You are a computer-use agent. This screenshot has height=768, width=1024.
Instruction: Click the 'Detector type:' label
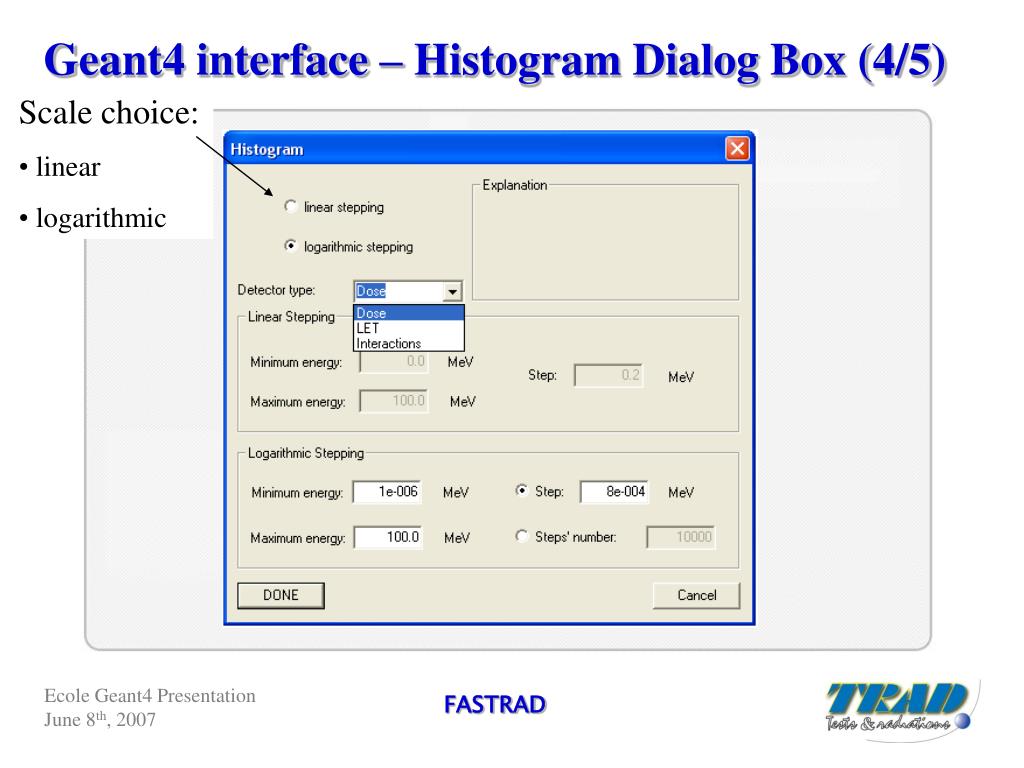point(276,290)
